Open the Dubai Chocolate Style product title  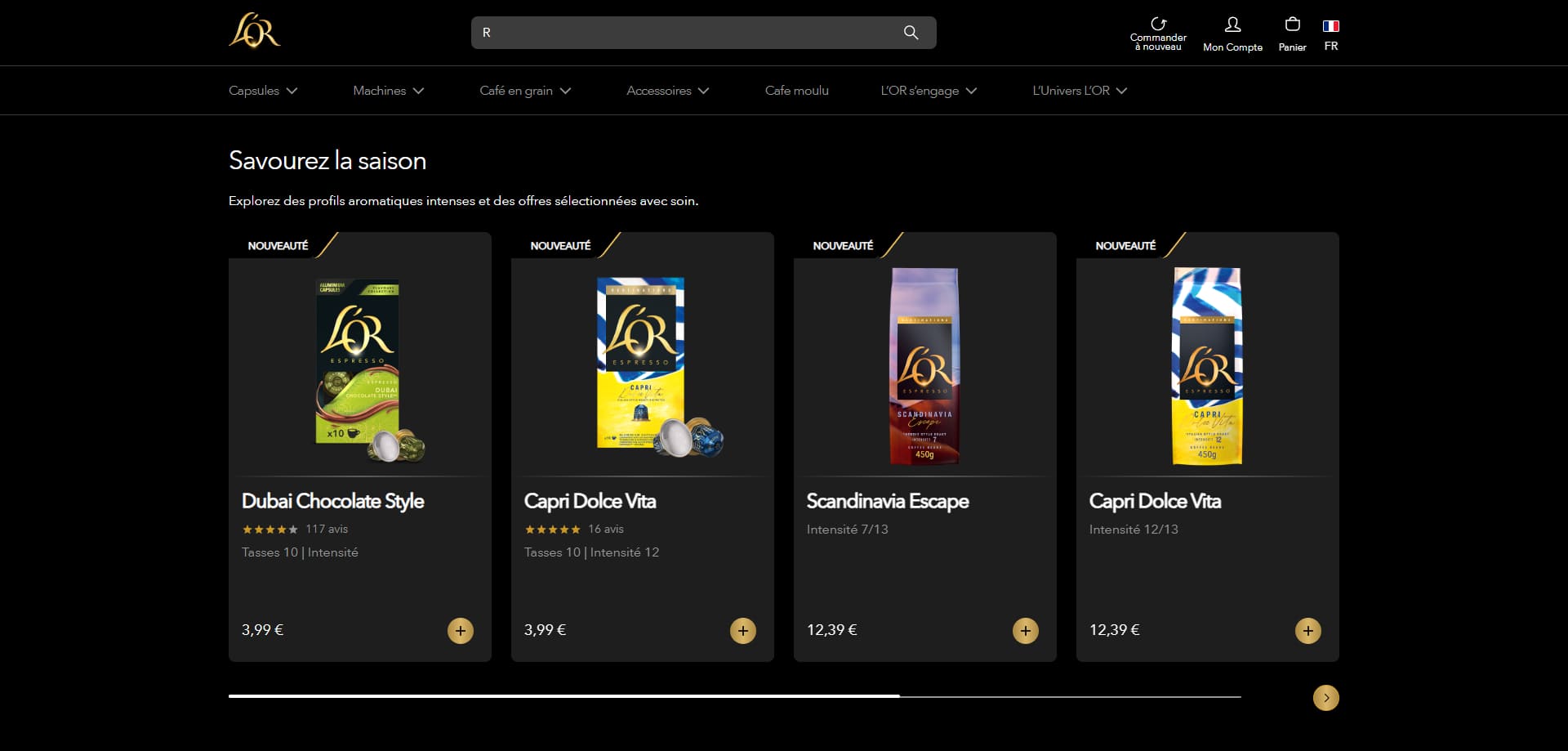(333, 501)
